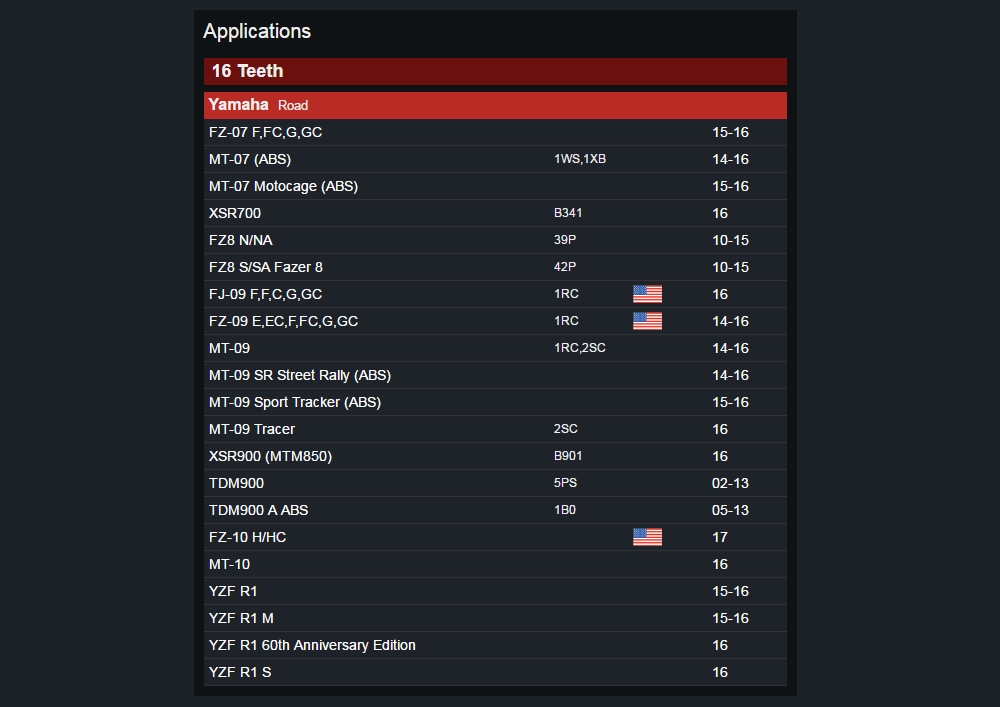Select FZ8 S/SA Fazer 8 entry
1000x707 pixels.
pyautogui.click(x=266, y=267)
